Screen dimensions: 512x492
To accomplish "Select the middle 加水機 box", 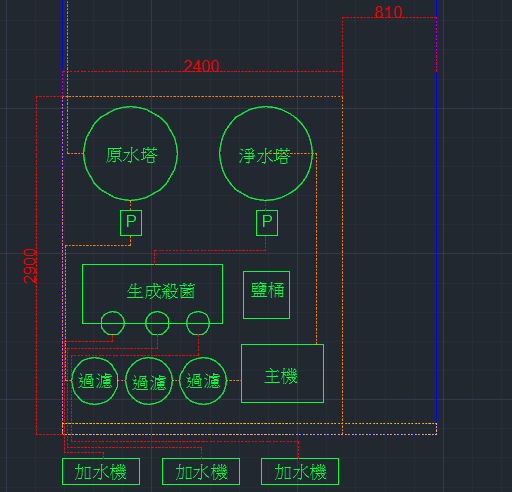I will [201, 472].
